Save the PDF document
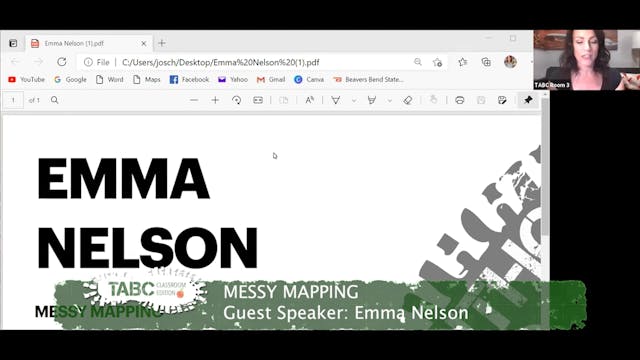 pos(481,100)
